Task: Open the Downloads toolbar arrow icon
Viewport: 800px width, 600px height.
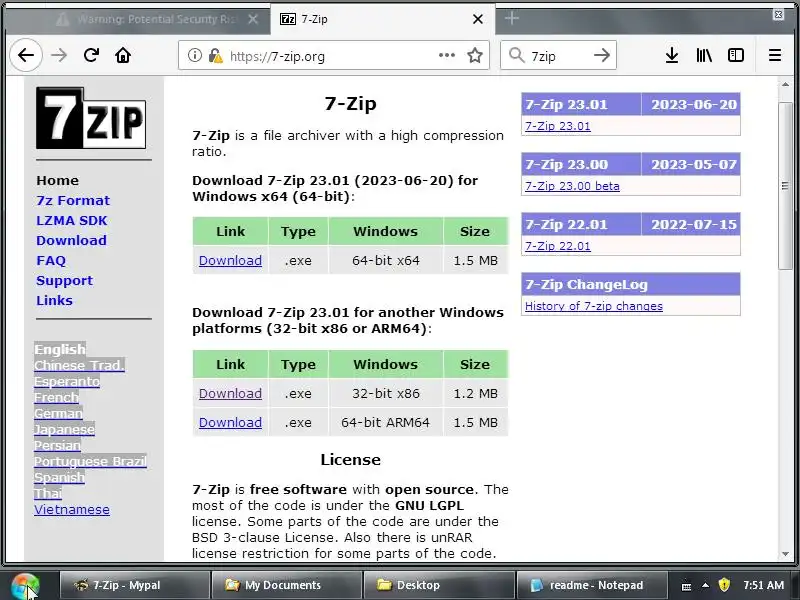Action: (x=672, y=55)
